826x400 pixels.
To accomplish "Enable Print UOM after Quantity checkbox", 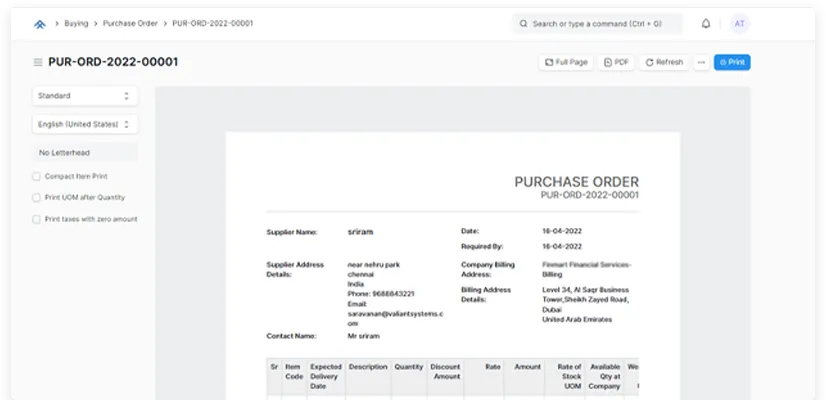I will coord(37,197).
